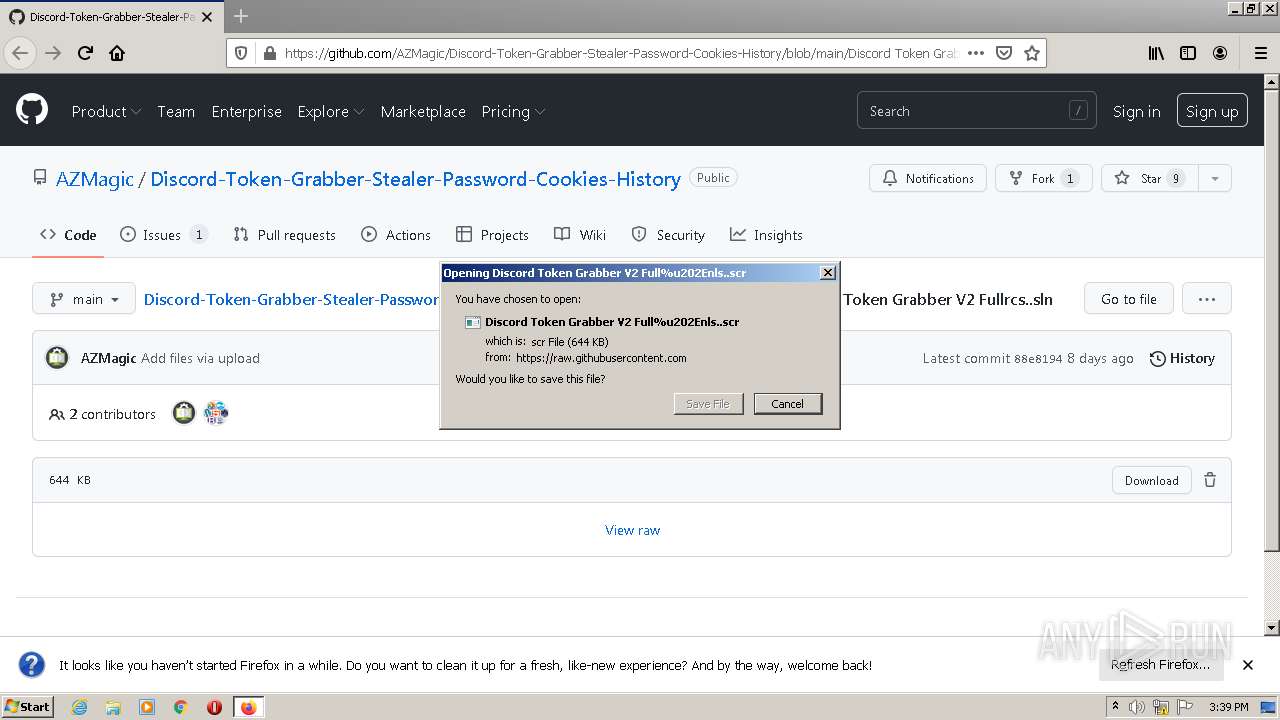
Task: Click the second contributor avatar
Action: (216, 413)
